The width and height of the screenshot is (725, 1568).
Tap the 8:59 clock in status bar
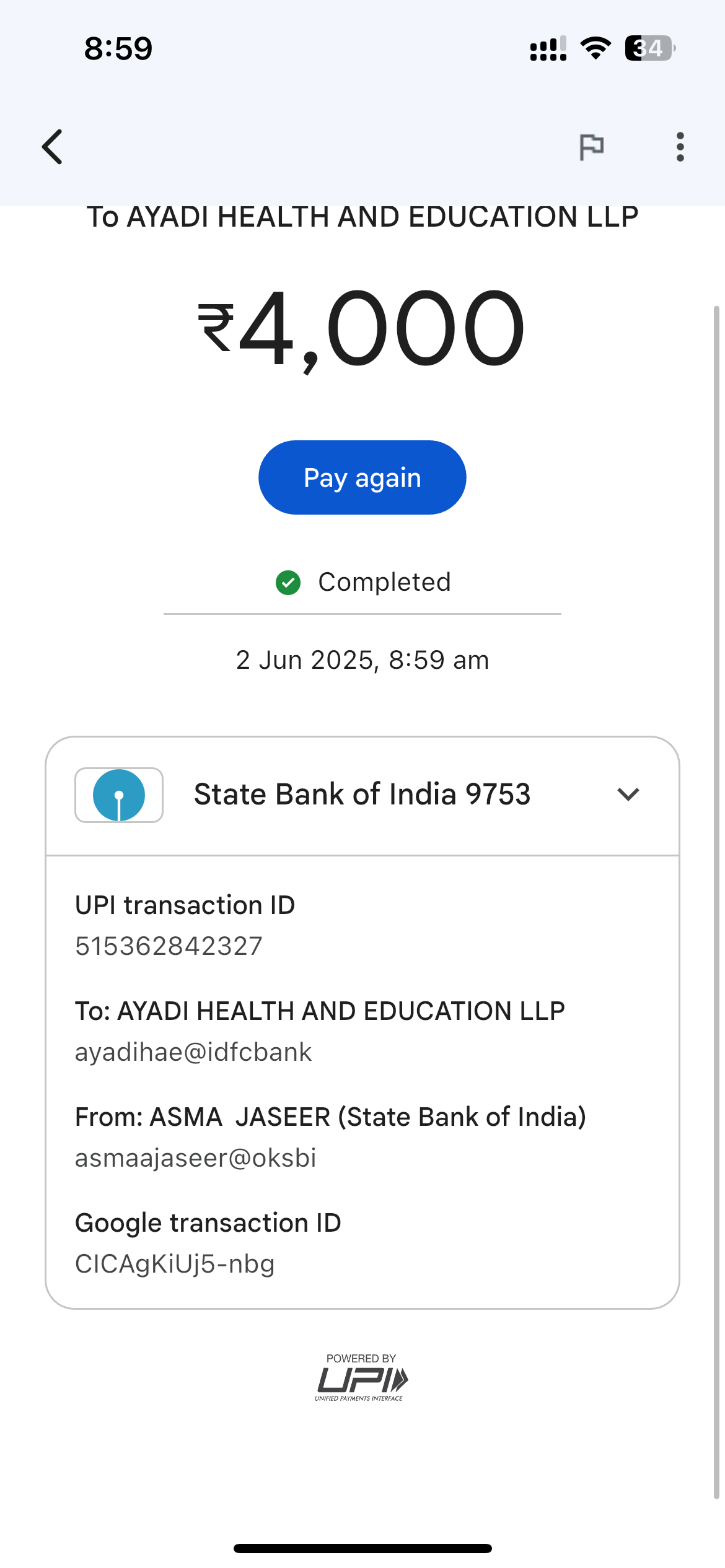pos(118,48)
